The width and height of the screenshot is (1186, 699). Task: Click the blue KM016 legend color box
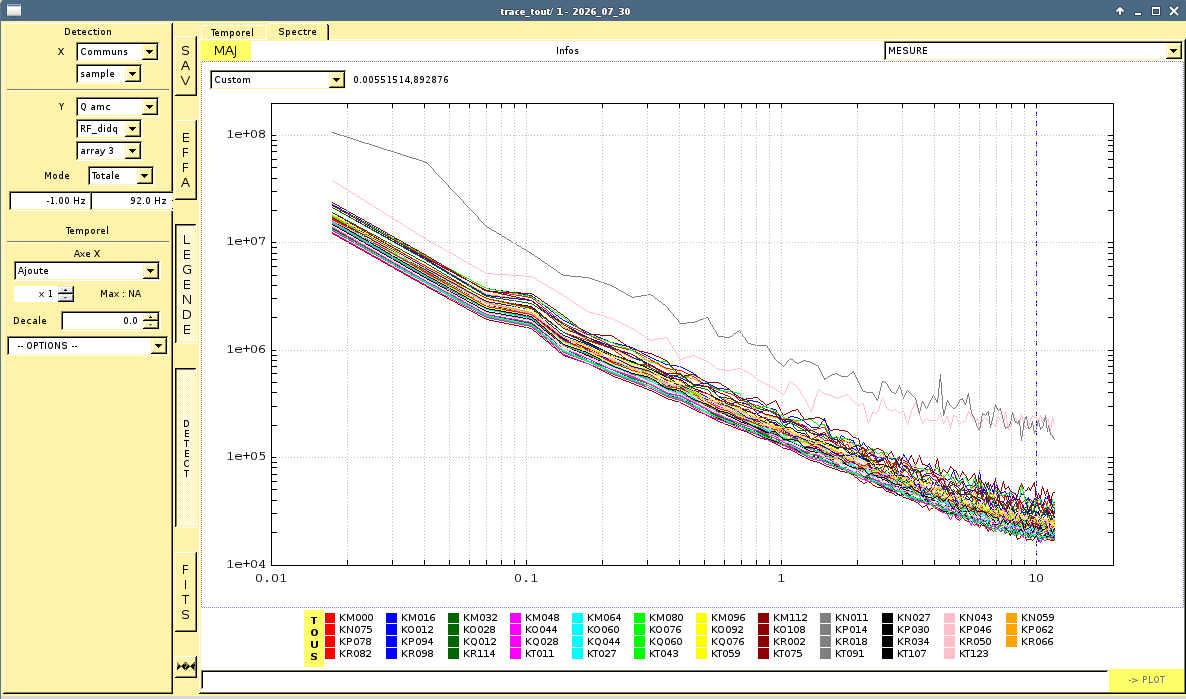(392, 618)
